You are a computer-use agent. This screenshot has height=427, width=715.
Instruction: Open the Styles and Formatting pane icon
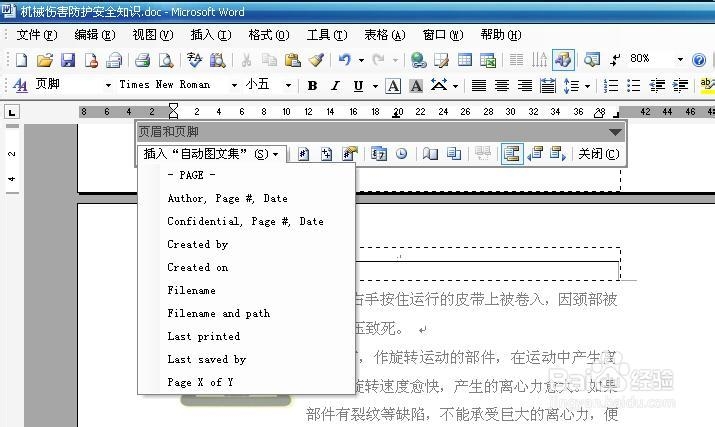[20, 85]
